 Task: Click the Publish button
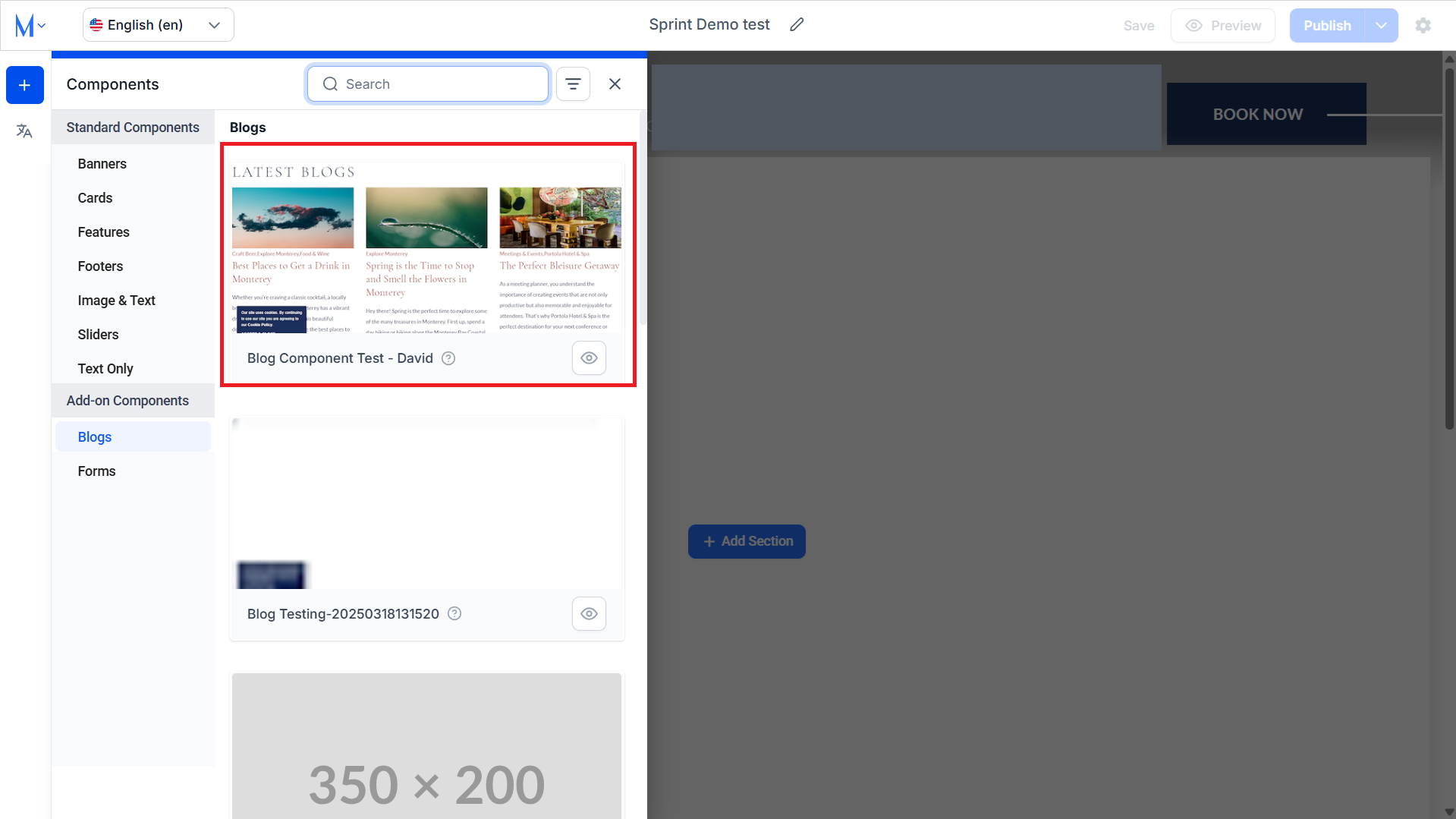(x=1327, y=26)
